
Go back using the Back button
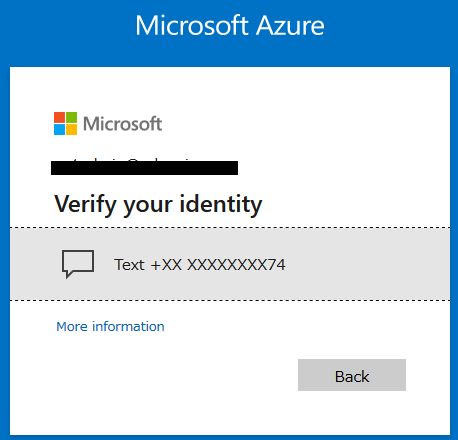click(x=352, y=375)
